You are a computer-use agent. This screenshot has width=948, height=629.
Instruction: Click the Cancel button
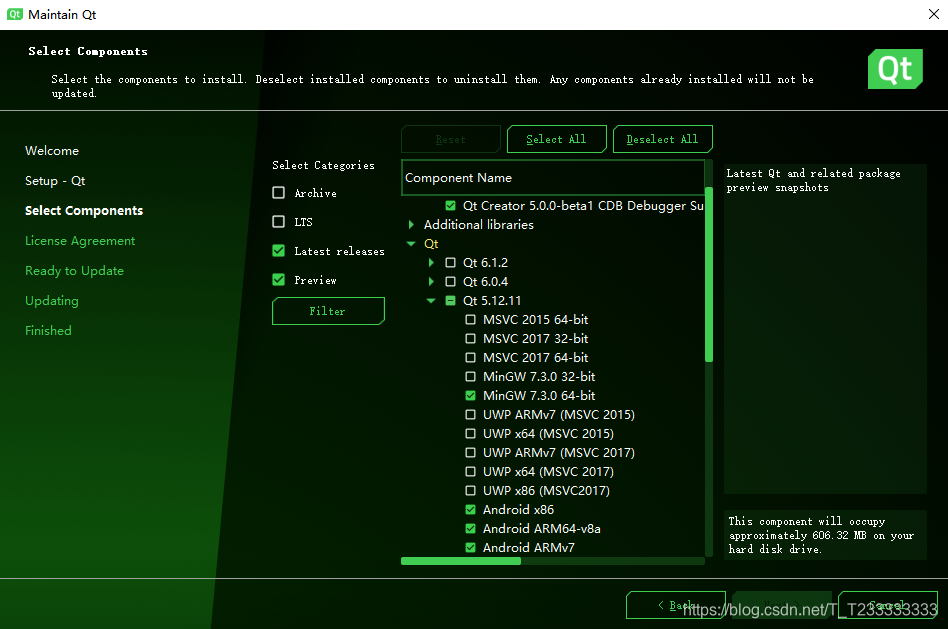[888, 605]
